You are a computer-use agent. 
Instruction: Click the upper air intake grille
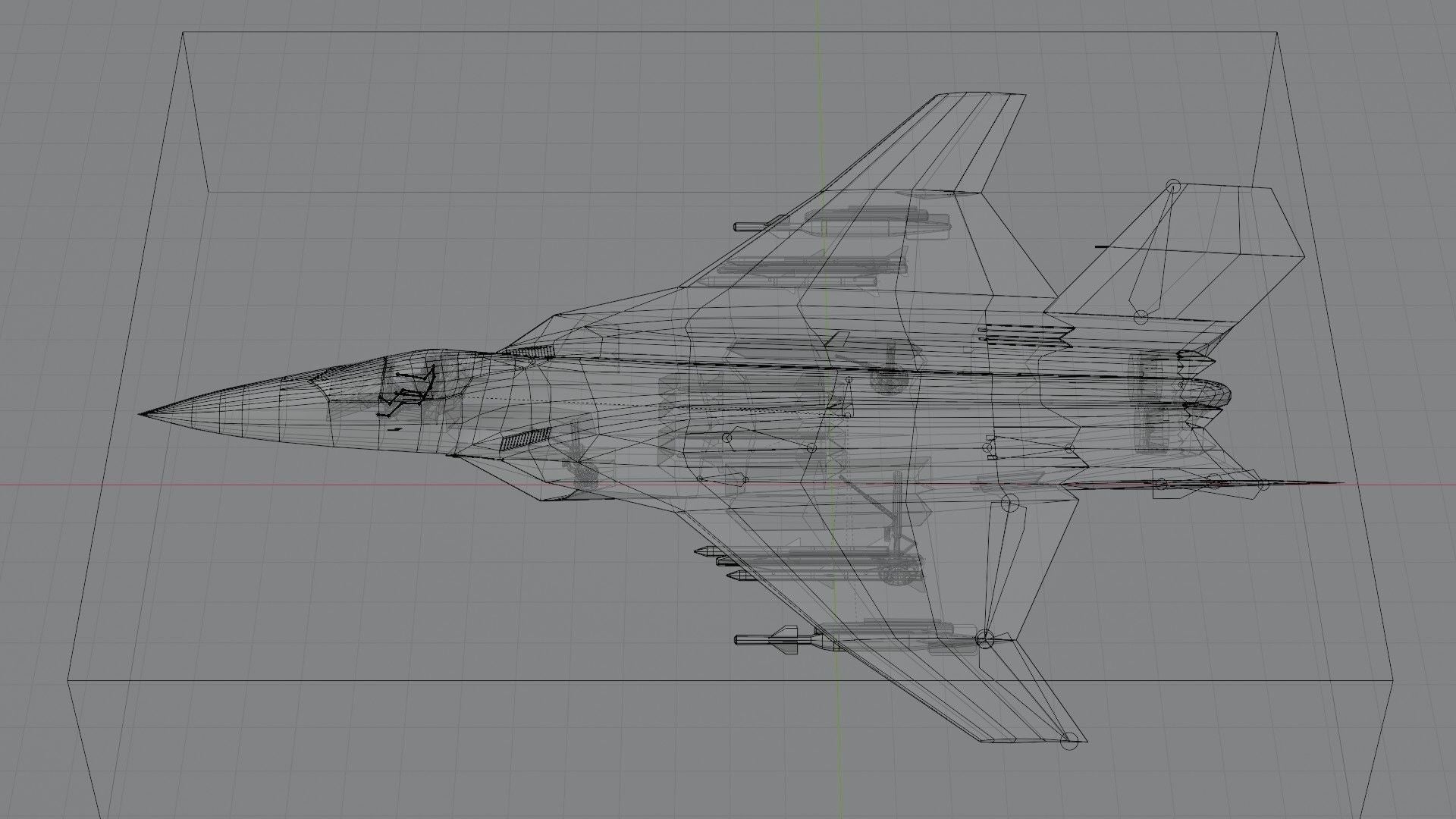(529, 351)
